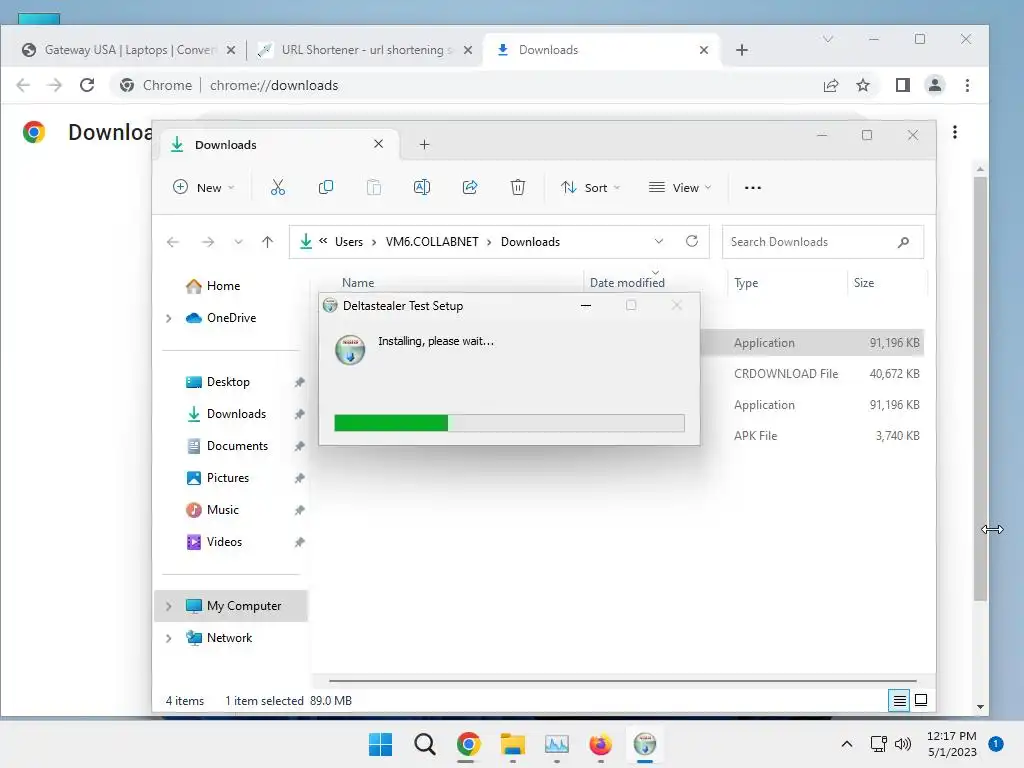Viewport: 1024px width, 768px height.
Task: Open the View dropdown menu
Action: pyautogui.click(x=680, y=187)
